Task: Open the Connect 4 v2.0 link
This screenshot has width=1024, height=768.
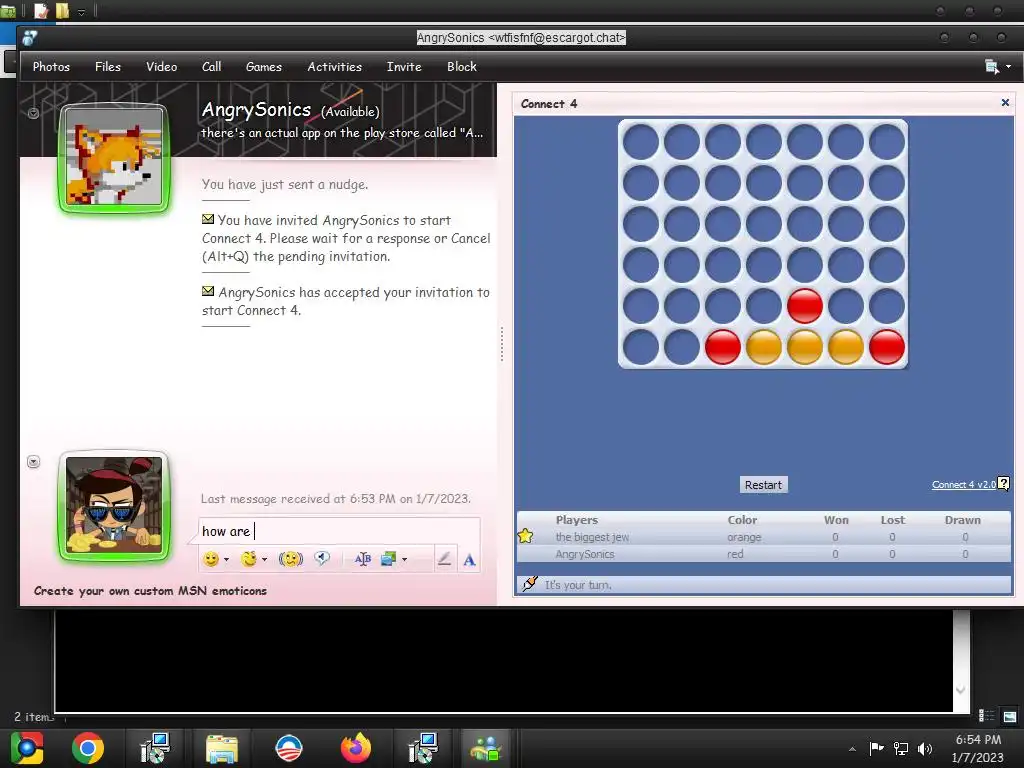Action: [963, 485]
